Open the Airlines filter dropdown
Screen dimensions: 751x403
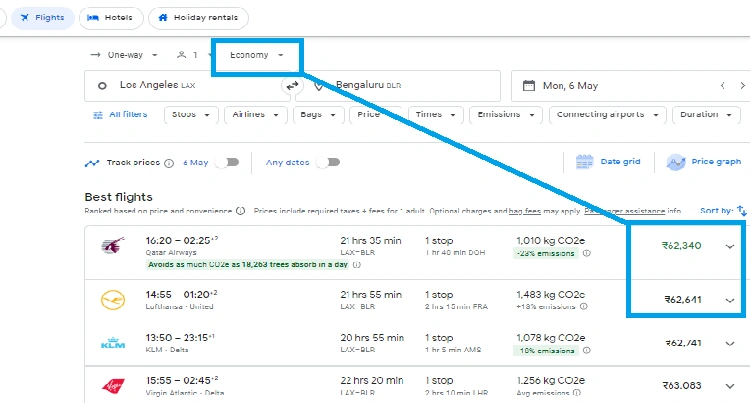(256, 115)
